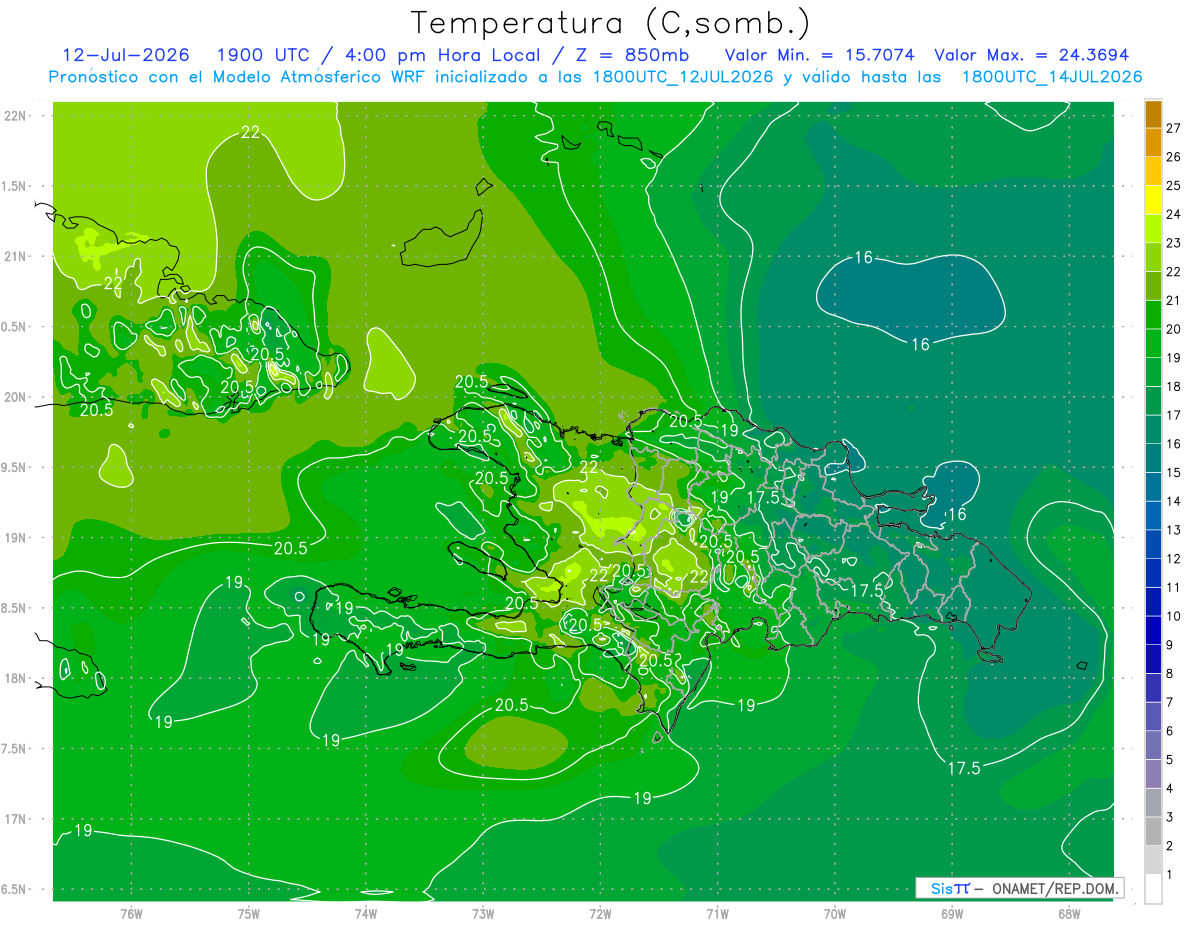
Task: Click the color bar label "27"
Action: tap(1173, 128)
